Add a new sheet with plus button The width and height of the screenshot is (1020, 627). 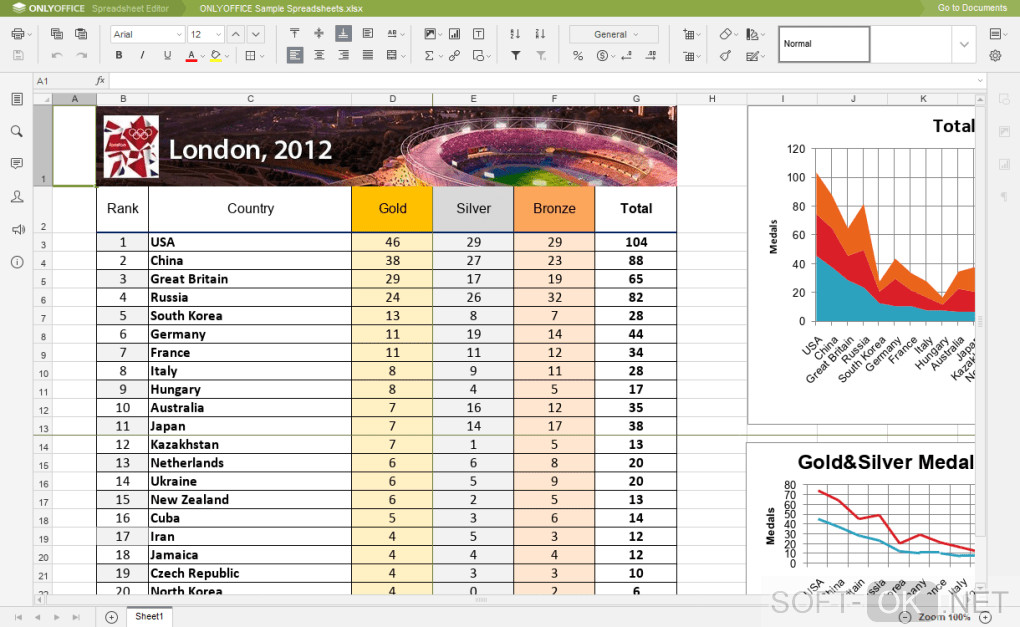click(111, 617)
